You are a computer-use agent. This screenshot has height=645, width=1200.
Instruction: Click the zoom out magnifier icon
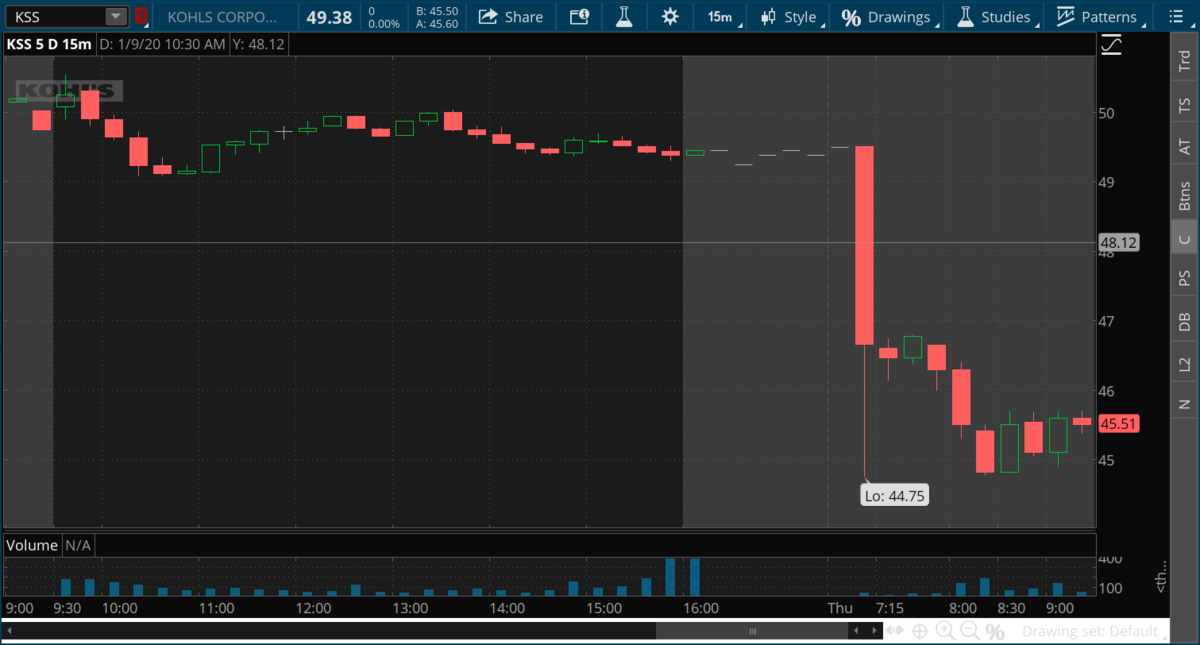(x=969, y=631)
